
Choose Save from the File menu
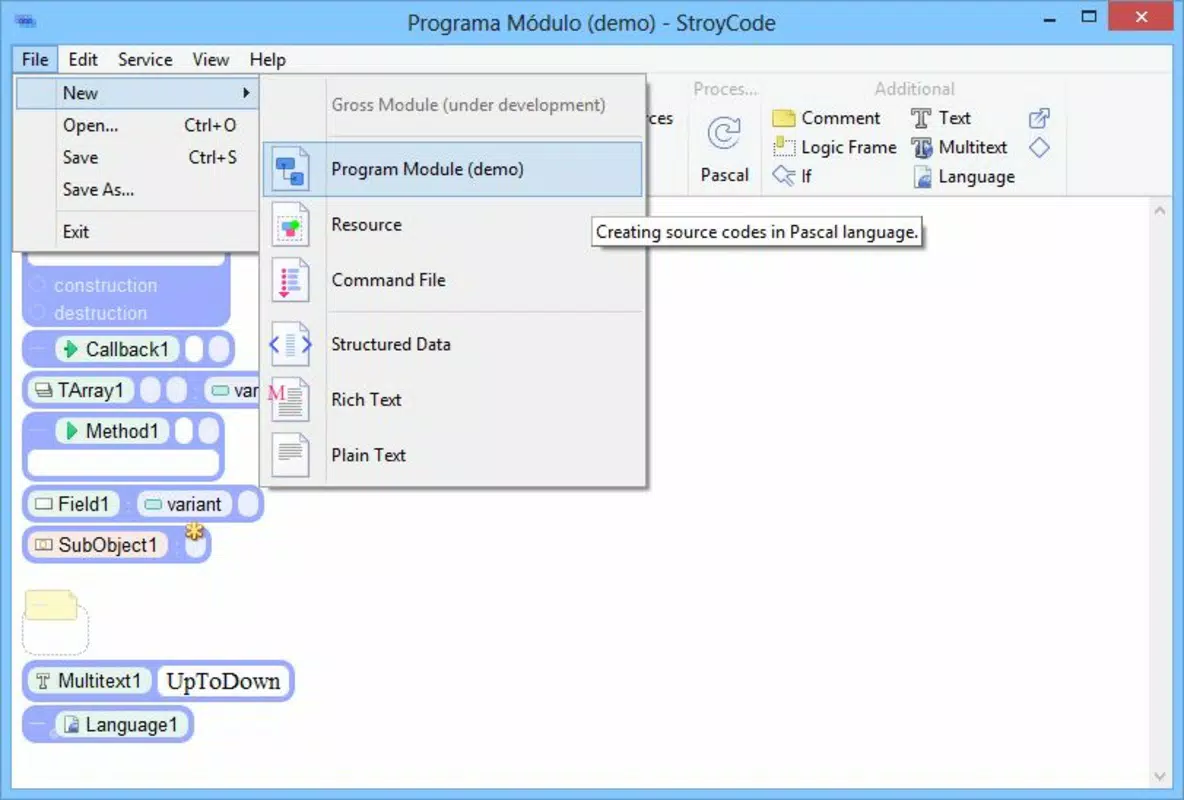point(137,157)
